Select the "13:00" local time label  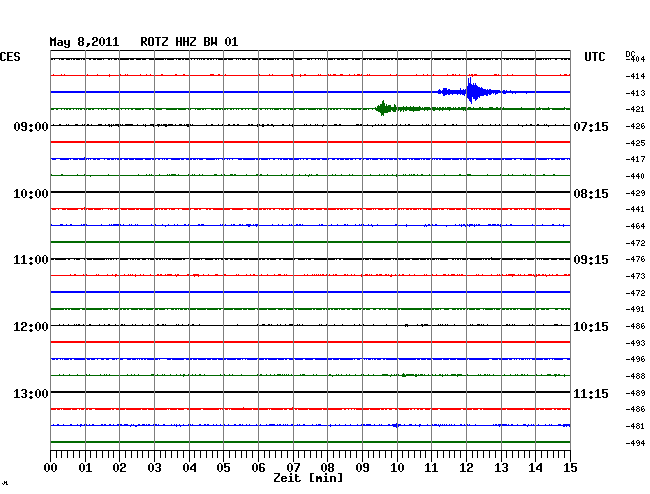coord(31,393)
